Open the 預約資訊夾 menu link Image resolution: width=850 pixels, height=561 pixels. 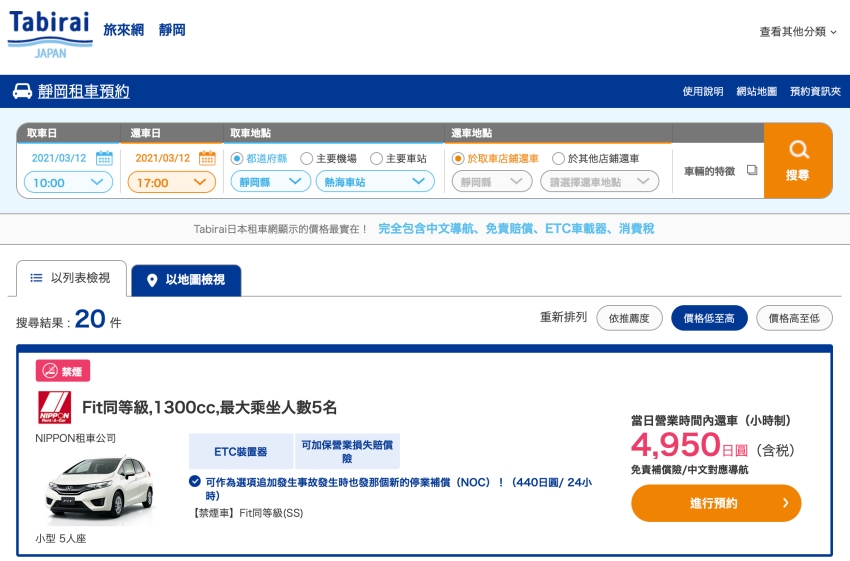point(815,91)
